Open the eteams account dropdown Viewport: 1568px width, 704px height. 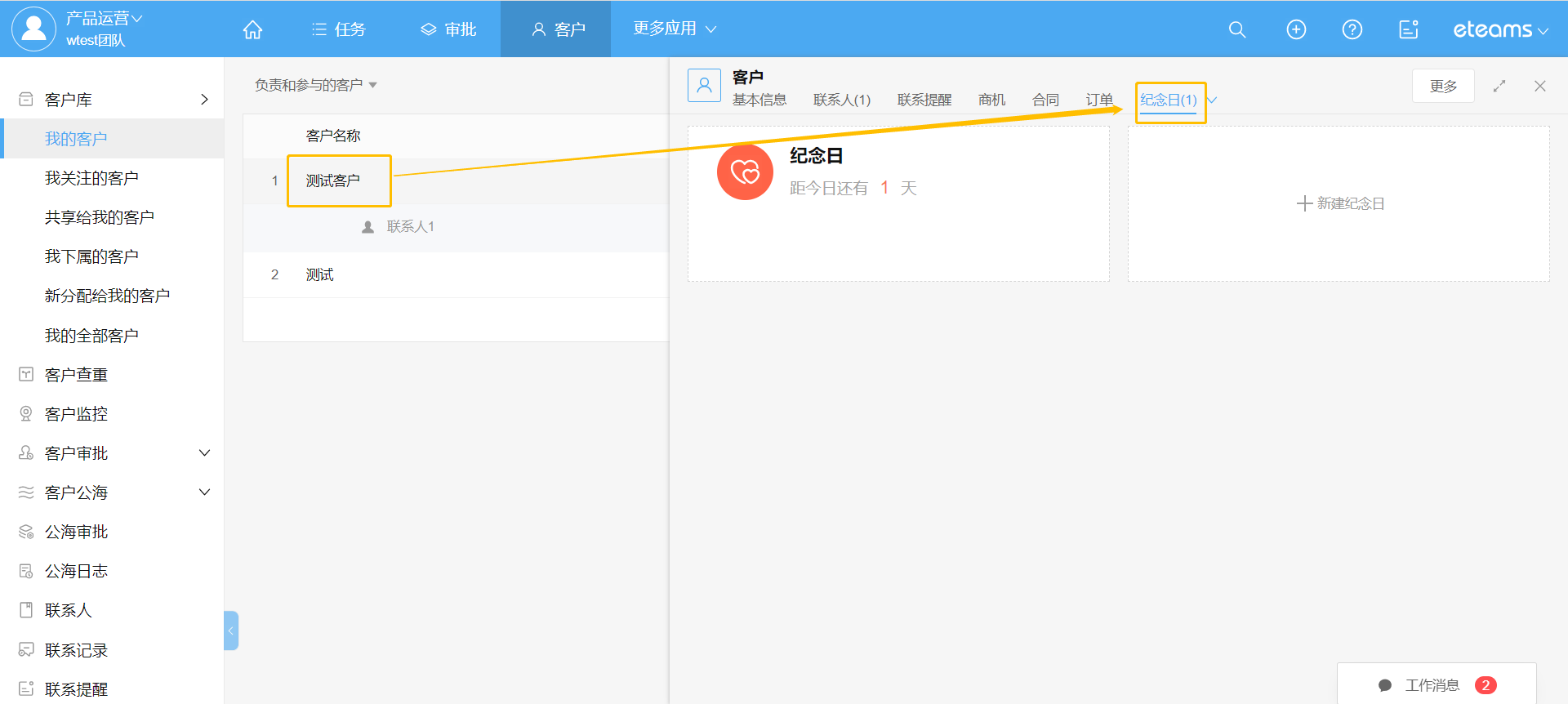pyautogui.click(x=1500, y=29)
